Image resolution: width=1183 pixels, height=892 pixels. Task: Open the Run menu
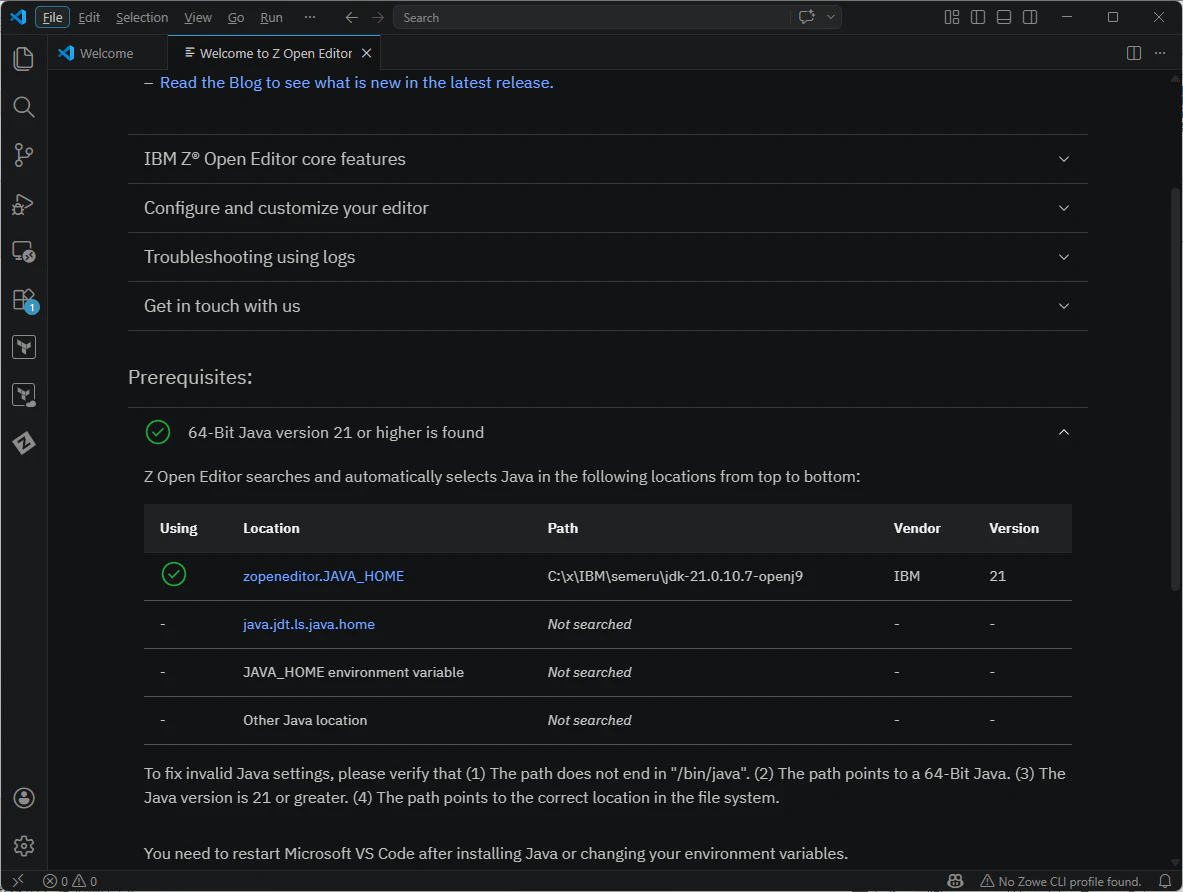pos(272,17)
